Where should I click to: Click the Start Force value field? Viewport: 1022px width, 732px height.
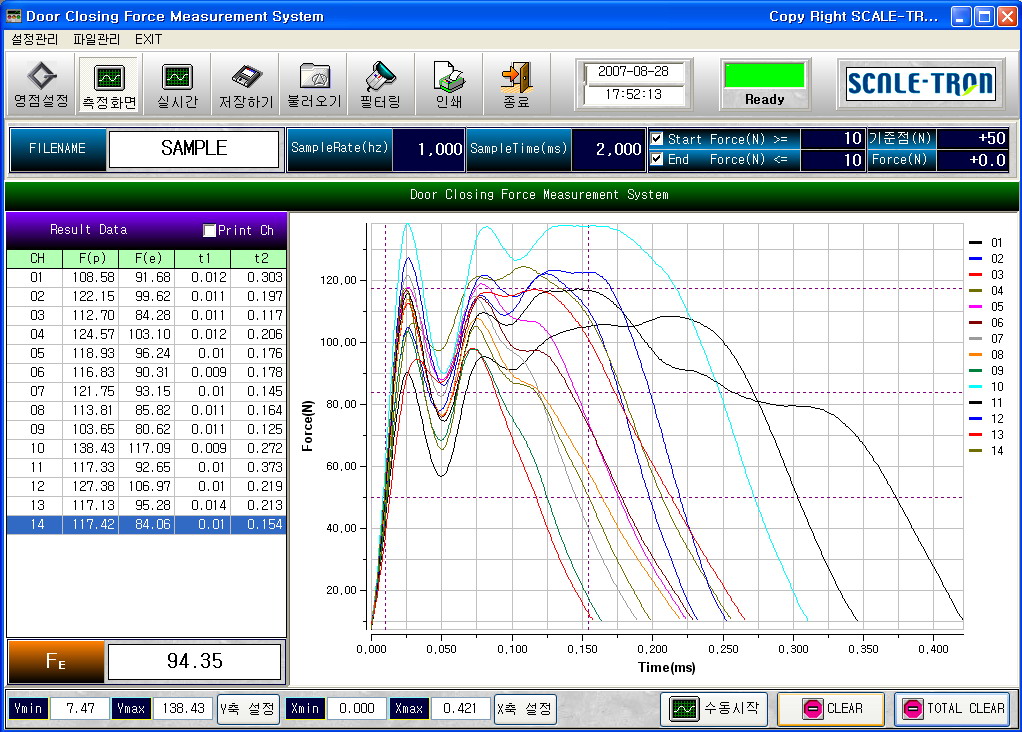[x=832, y=138]
